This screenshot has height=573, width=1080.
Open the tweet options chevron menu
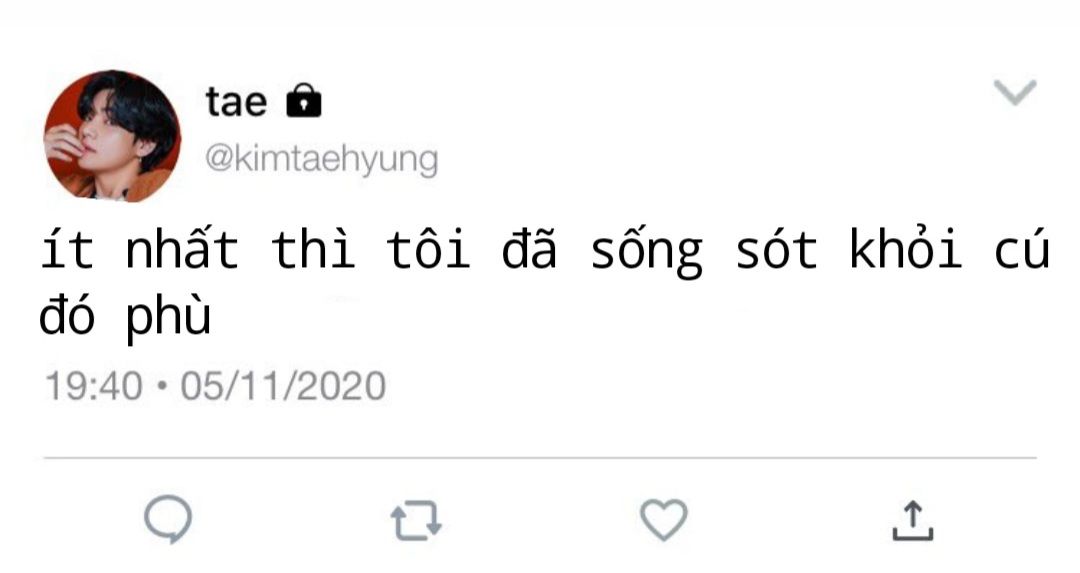pos(1015,92)
